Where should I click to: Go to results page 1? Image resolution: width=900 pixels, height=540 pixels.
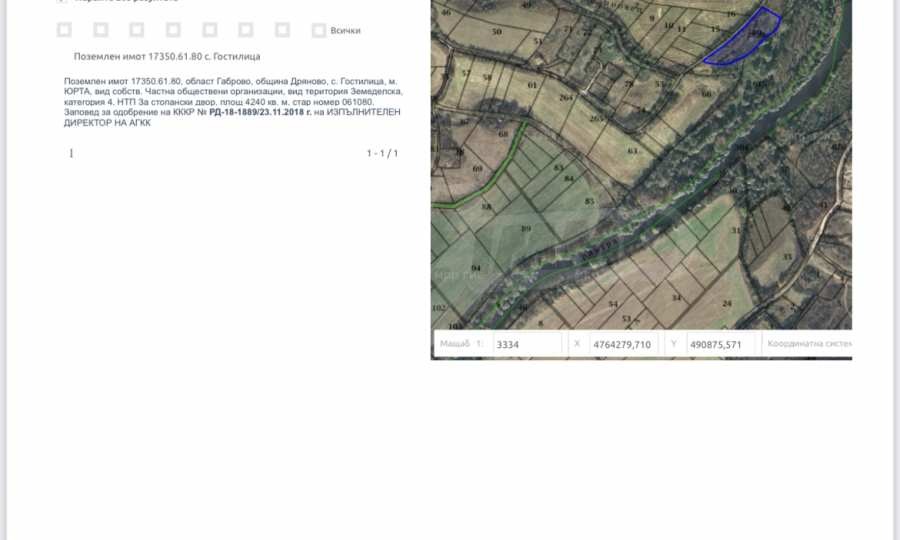click(71, 153)
